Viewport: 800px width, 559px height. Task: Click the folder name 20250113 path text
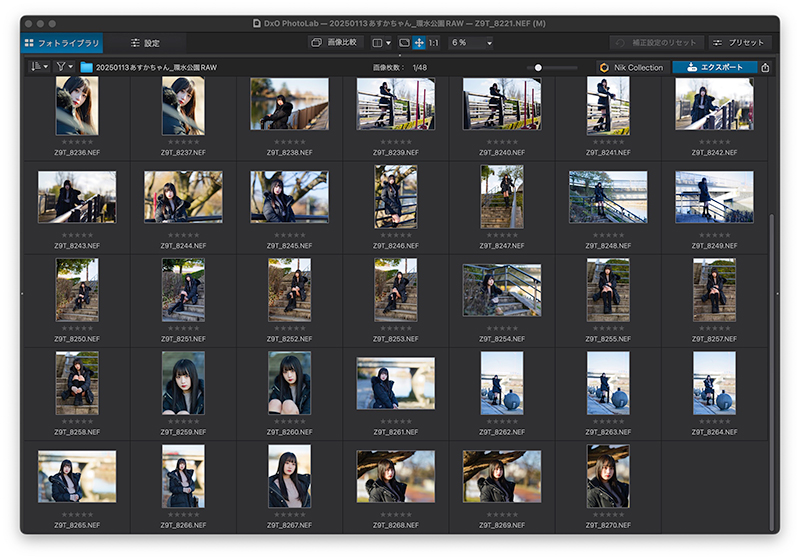[156, 67]
